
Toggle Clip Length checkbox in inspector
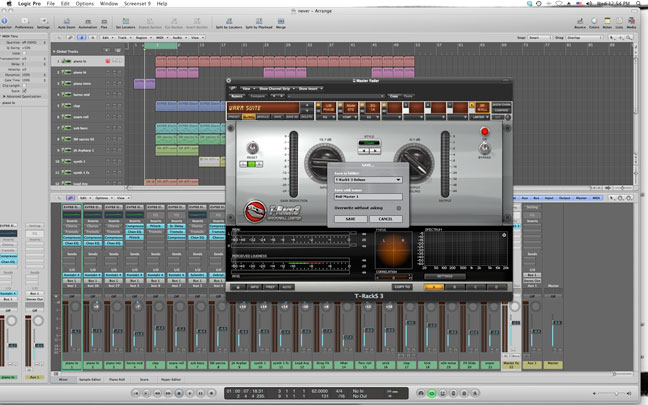[24, 86]
